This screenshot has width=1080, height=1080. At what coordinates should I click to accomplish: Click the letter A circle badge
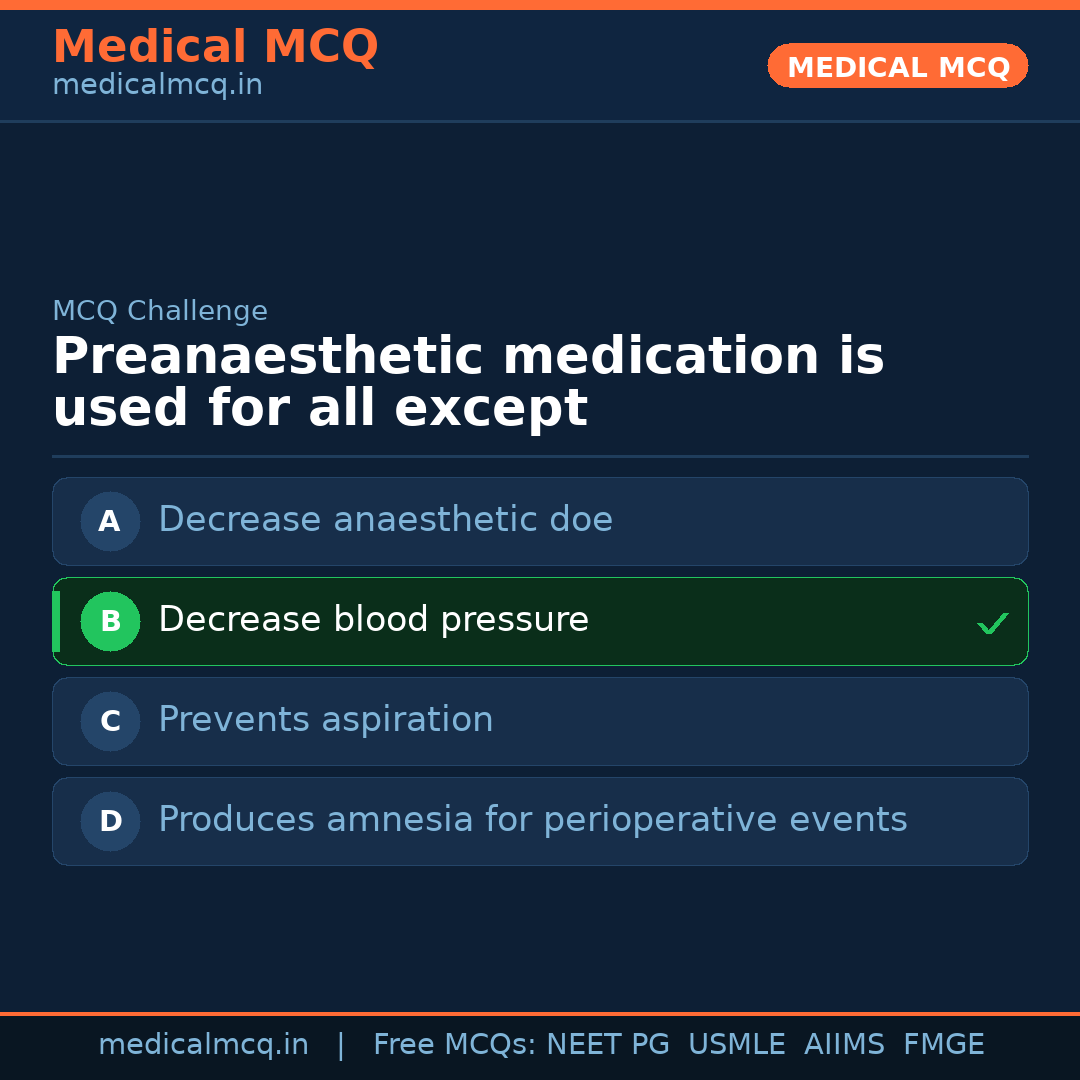click(x=110, y=521)
